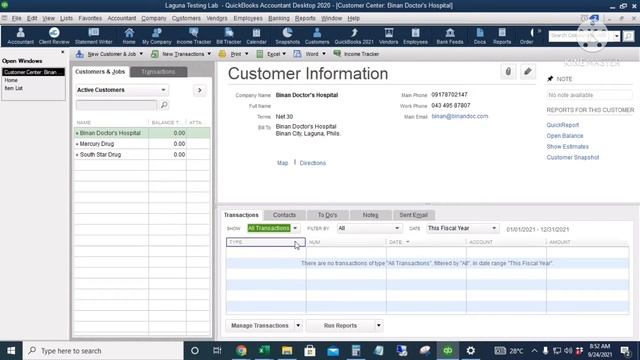
Task: Open the Vendors center icon
Action: 388,36
